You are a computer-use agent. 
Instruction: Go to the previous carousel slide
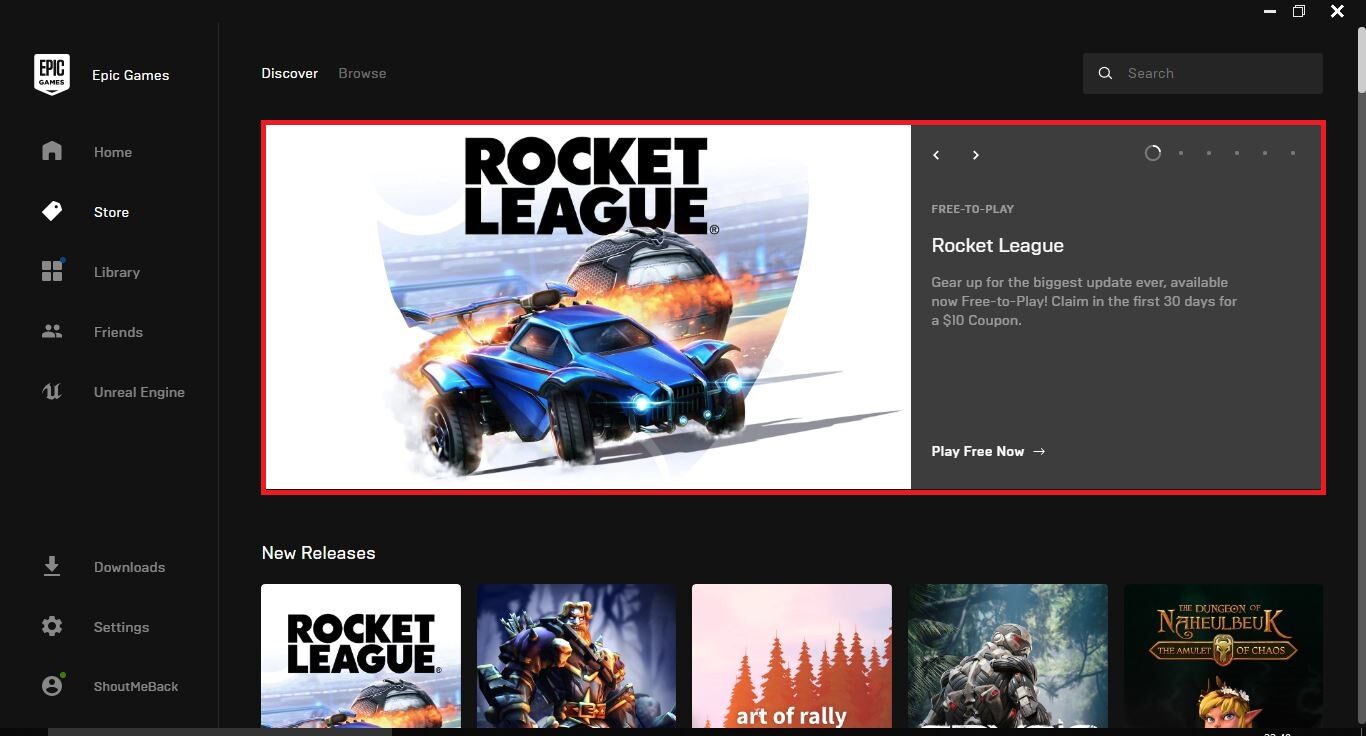937,155
